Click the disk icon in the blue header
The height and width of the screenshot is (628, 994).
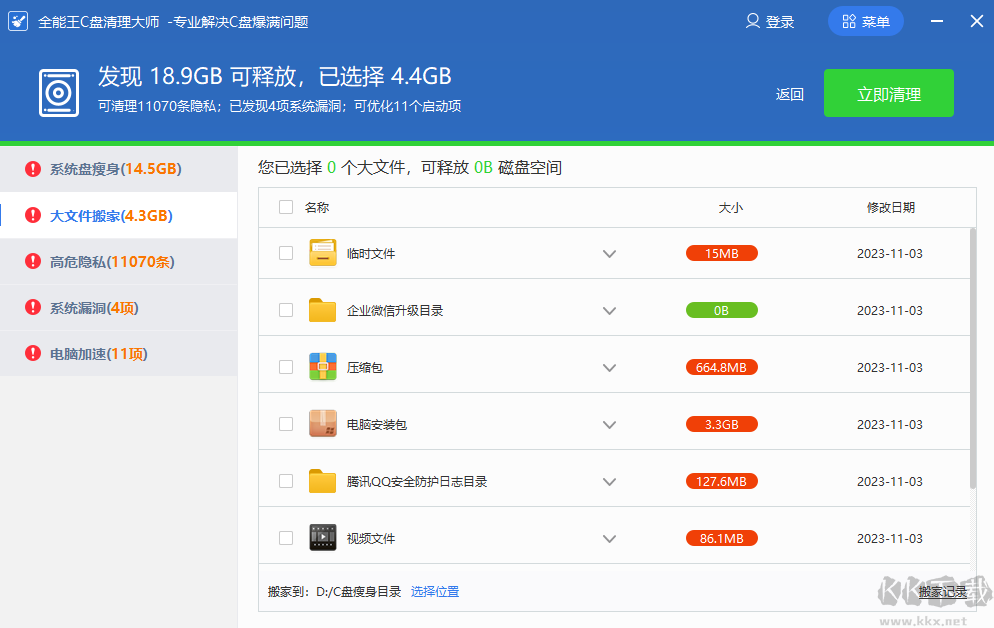[x=58, y=93]
